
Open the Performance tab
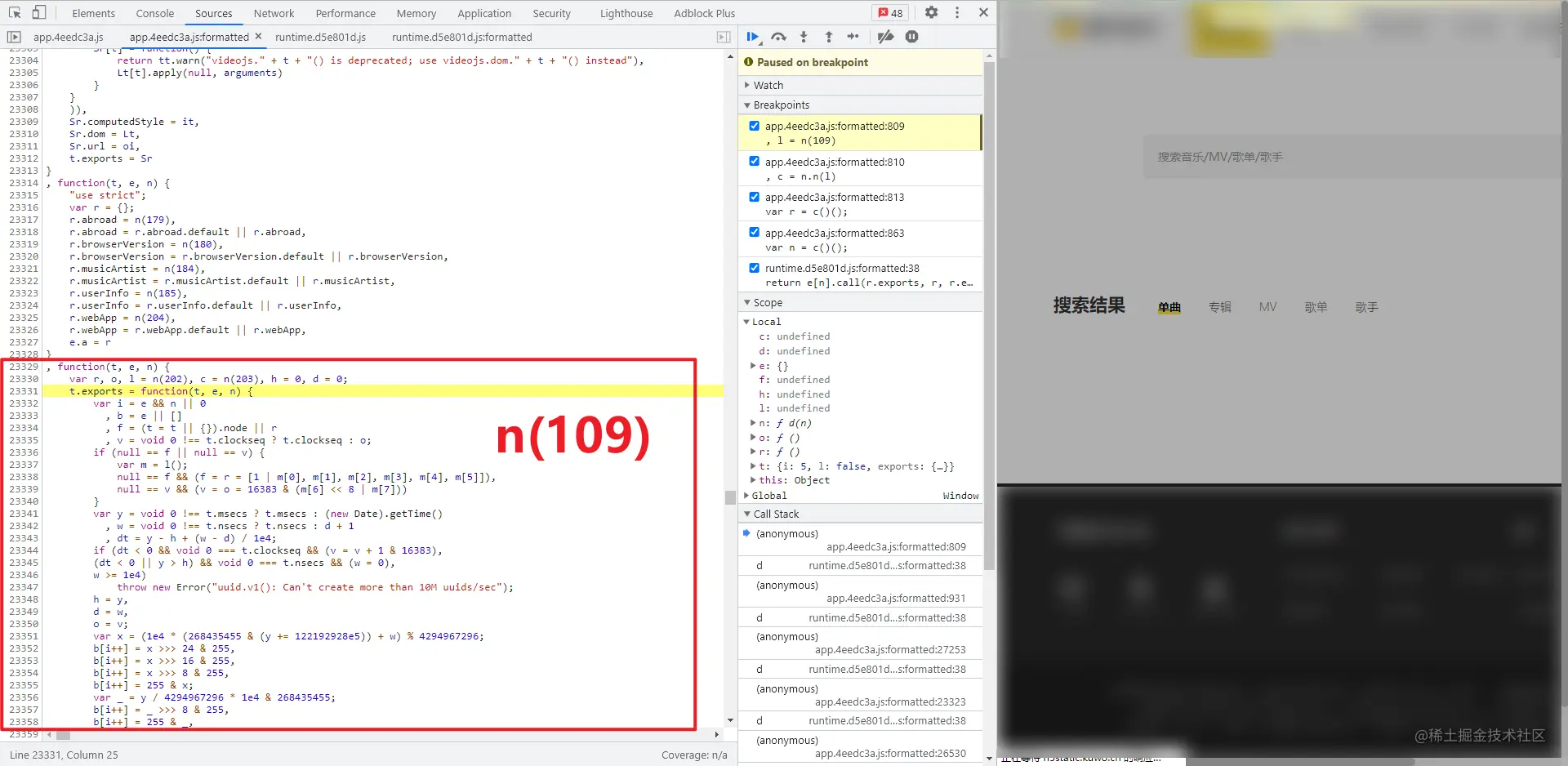[x=345, y=13]
